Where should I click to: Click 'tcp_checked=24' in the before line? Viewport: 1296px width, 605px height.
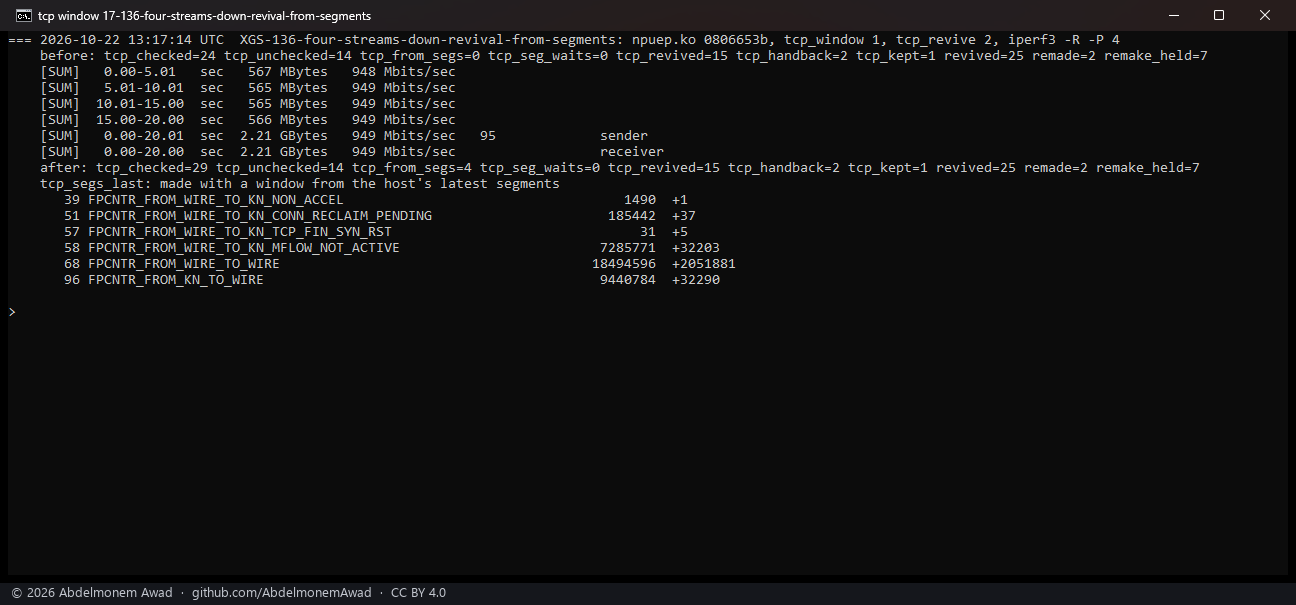[x=160, y=56]
